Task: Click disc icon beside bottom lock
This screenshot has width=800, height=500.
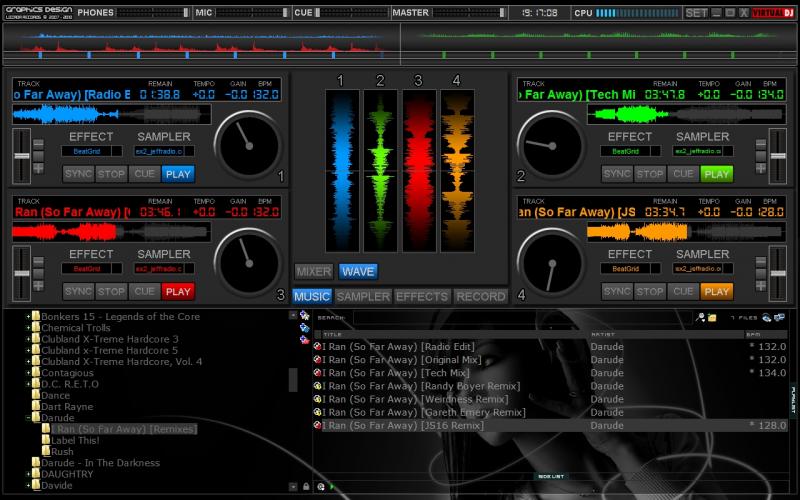Action: [320, 487]
